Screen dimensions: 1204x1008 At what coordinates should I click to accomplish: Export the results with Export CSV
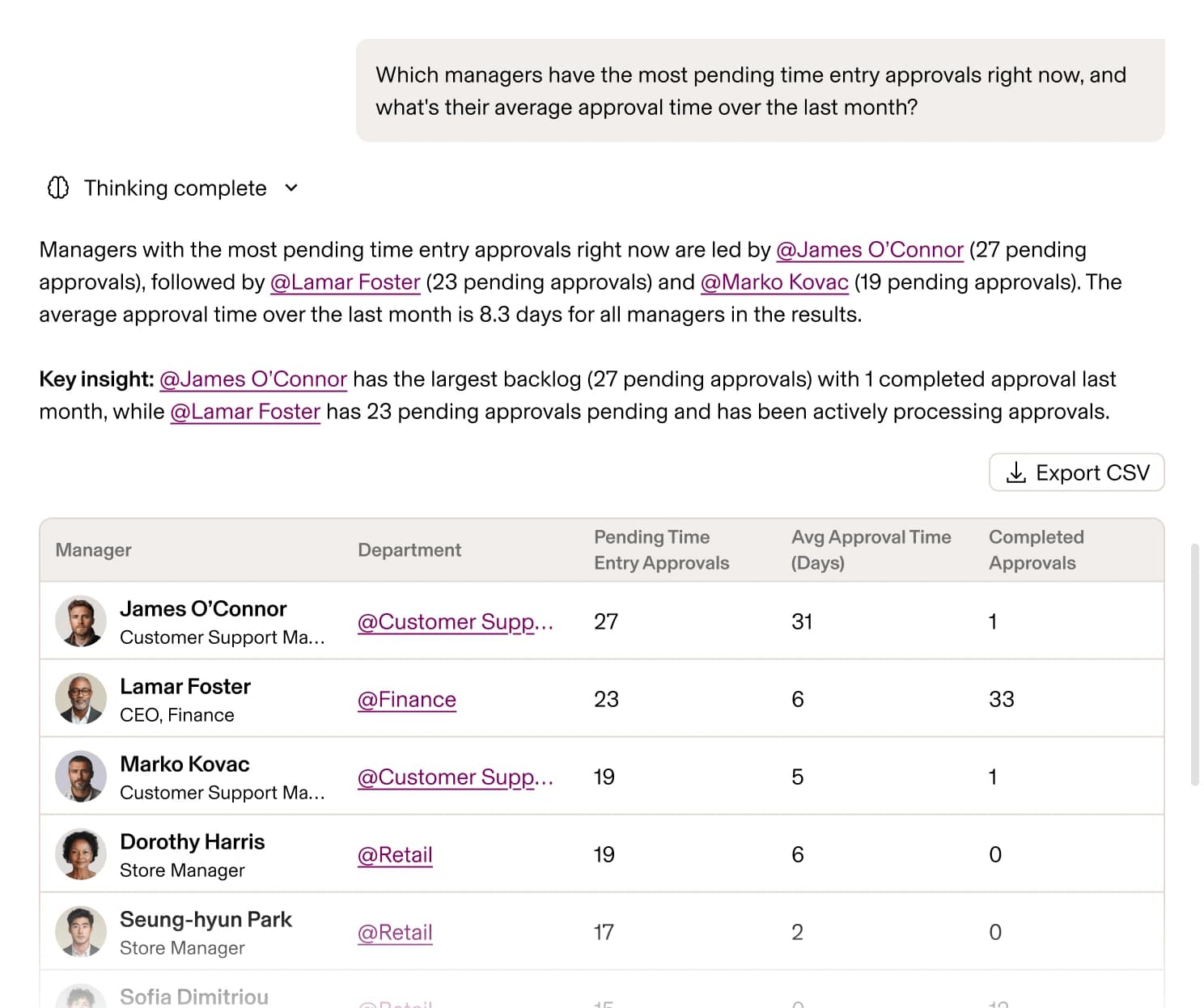[x=1076, y=472]
